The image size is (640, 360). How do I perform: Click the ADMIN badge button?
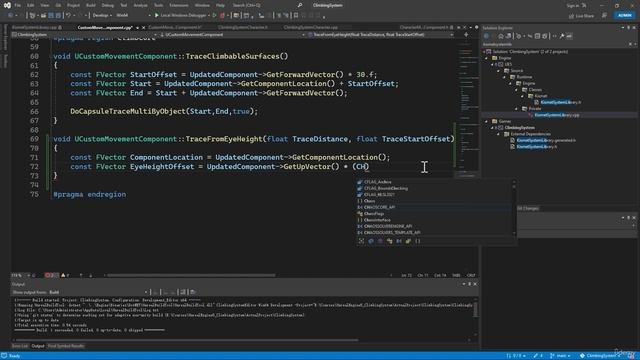point(624,16)
